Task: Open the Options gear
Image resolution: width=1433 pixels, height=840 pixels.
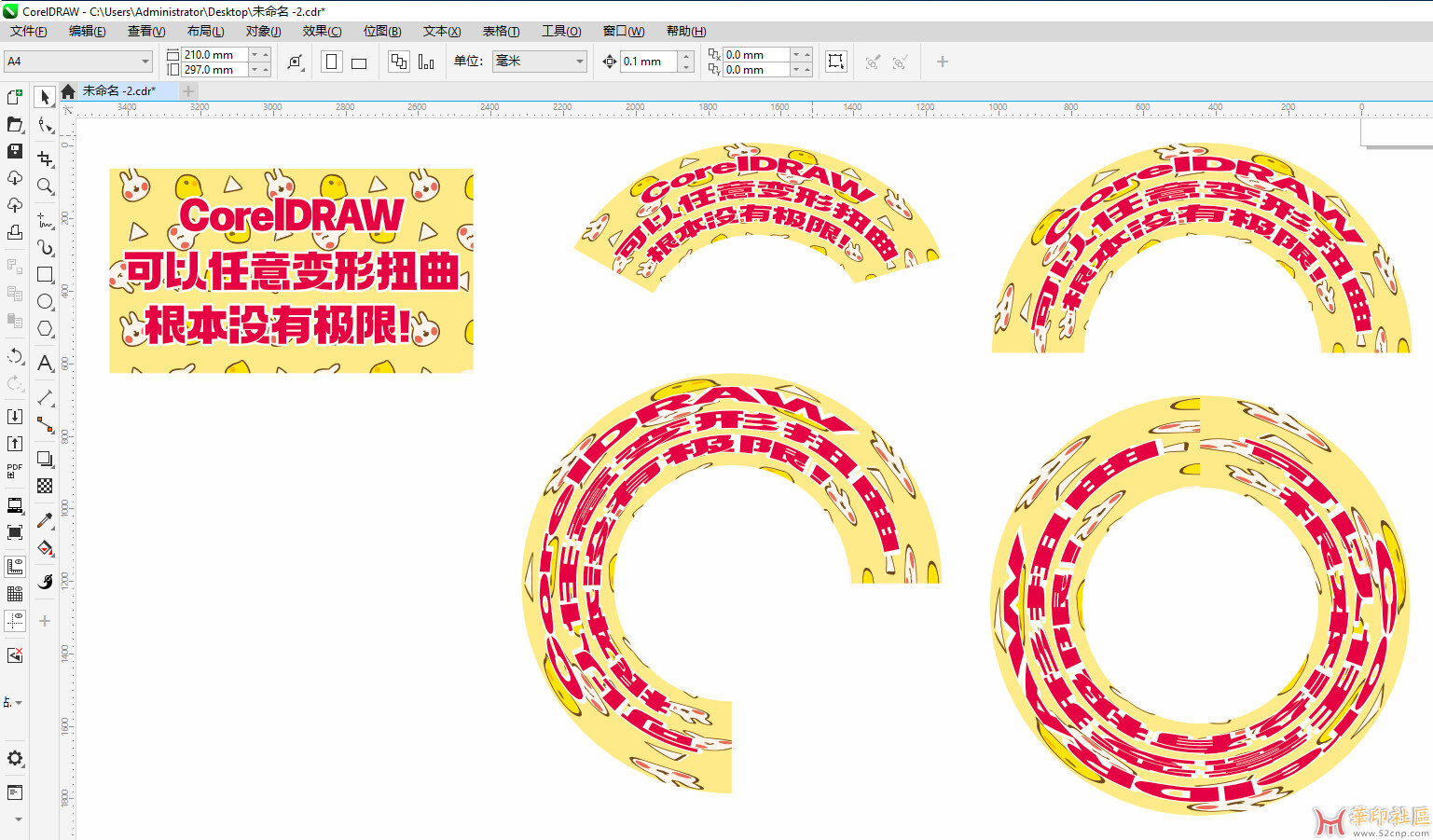Action: [15, 758]
